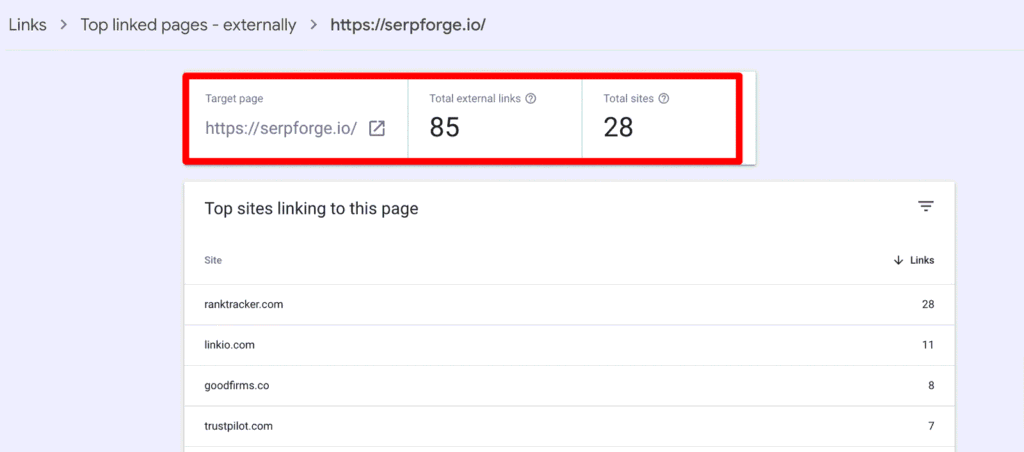Open the linkio.com row
The image size is (1024, 452).
(x=569, y=345)
